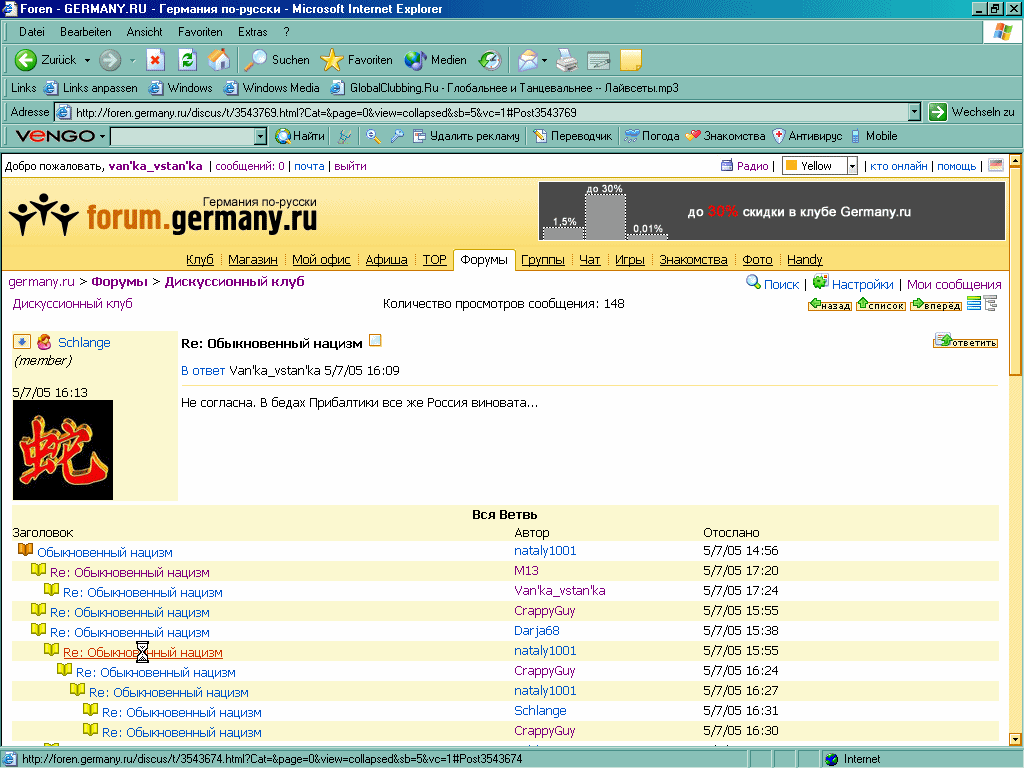Click the ответить reply button

pyautogui.click(x=965, y=342)
